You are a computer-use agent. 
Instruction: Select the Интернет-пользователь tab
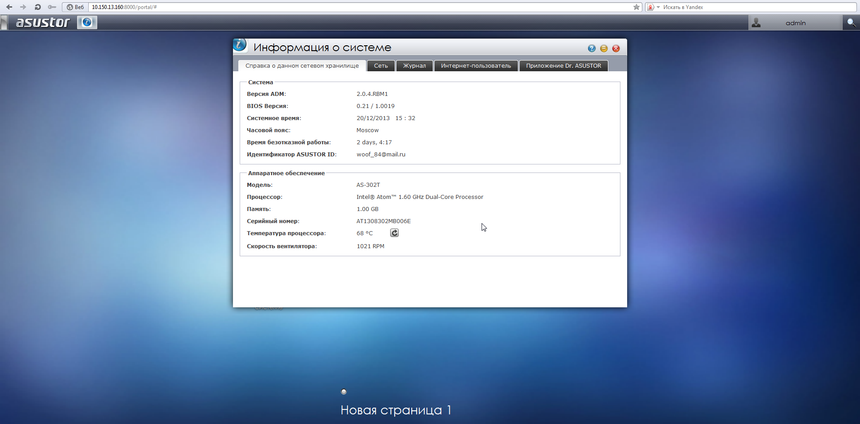click(x=475, y=66)
